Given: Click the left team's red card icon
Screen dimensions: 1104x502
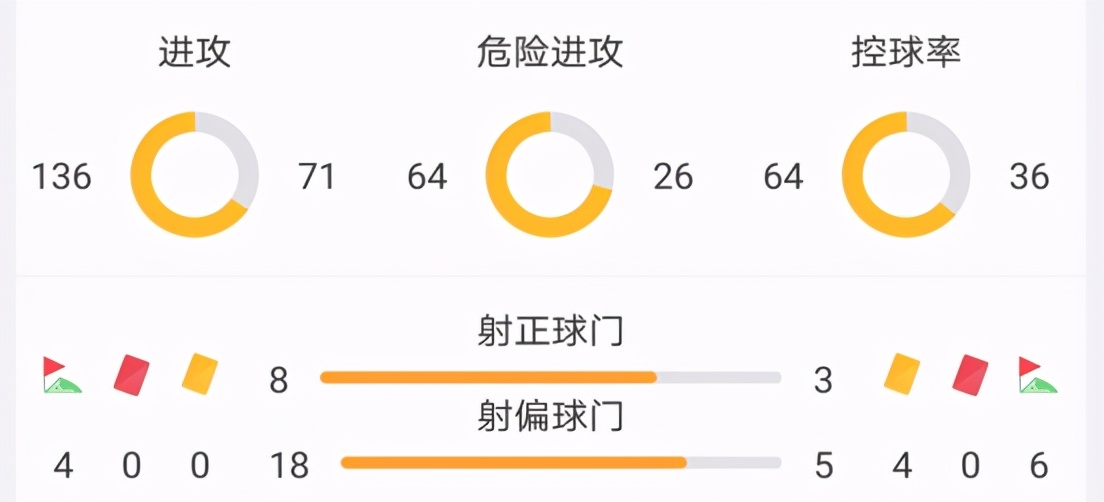Looking at the screenshot, I should coord(131,374).
